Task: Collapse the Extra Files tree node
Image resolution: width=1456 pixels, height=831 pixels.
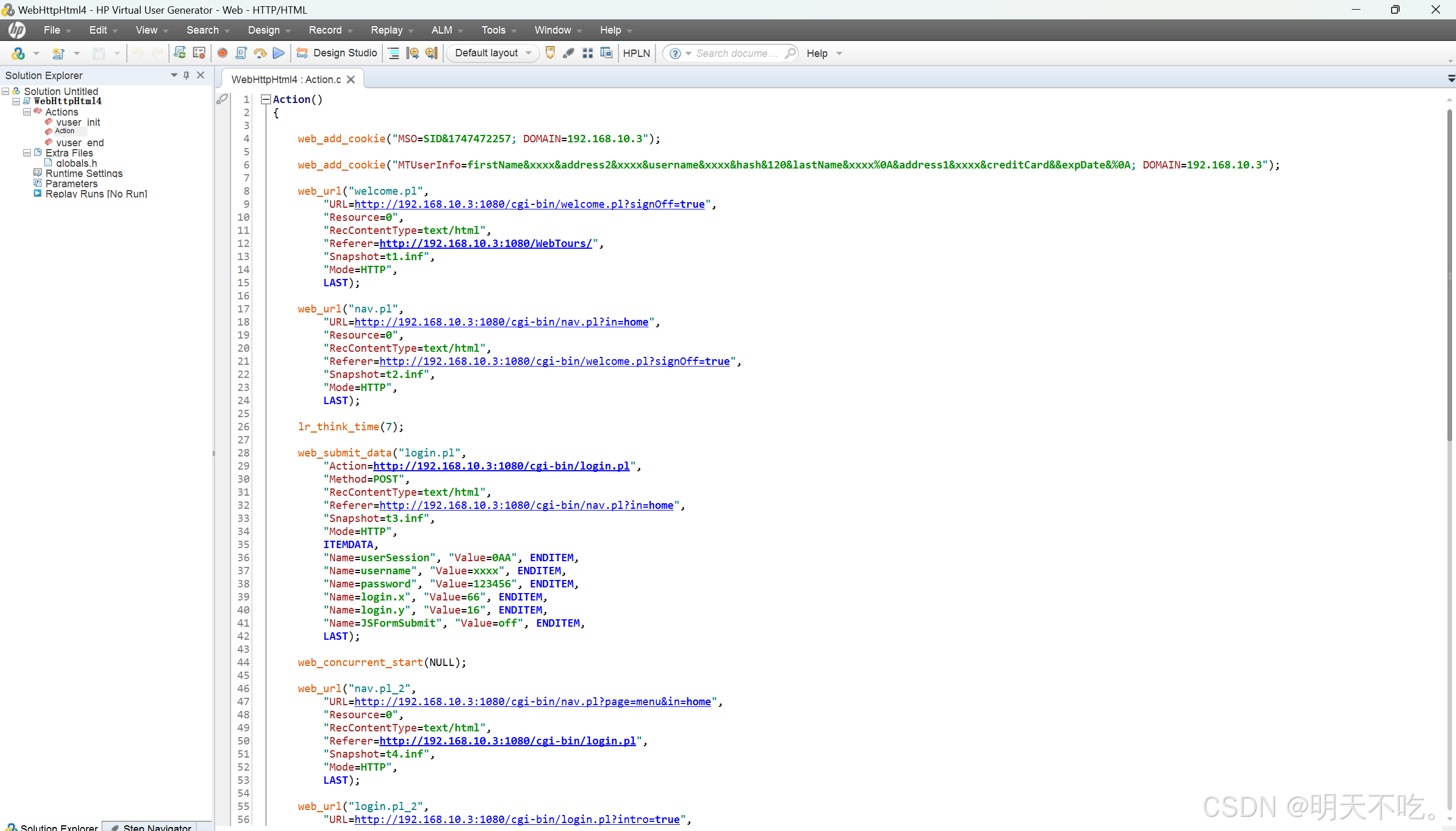Action: coord(27,153)
